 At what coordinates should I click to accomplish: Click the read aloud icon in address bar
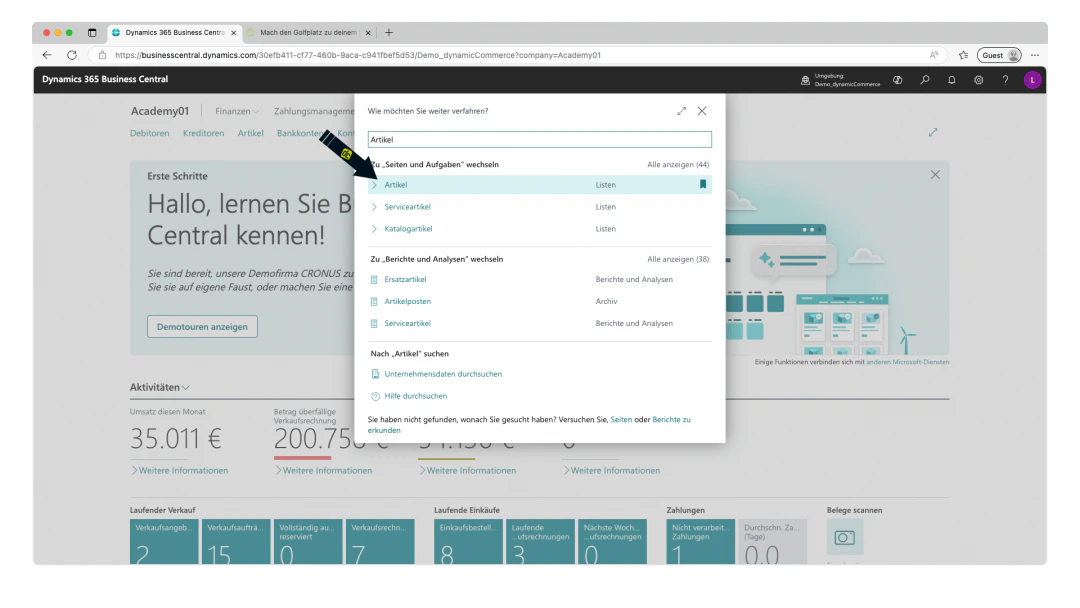point(934,55)
